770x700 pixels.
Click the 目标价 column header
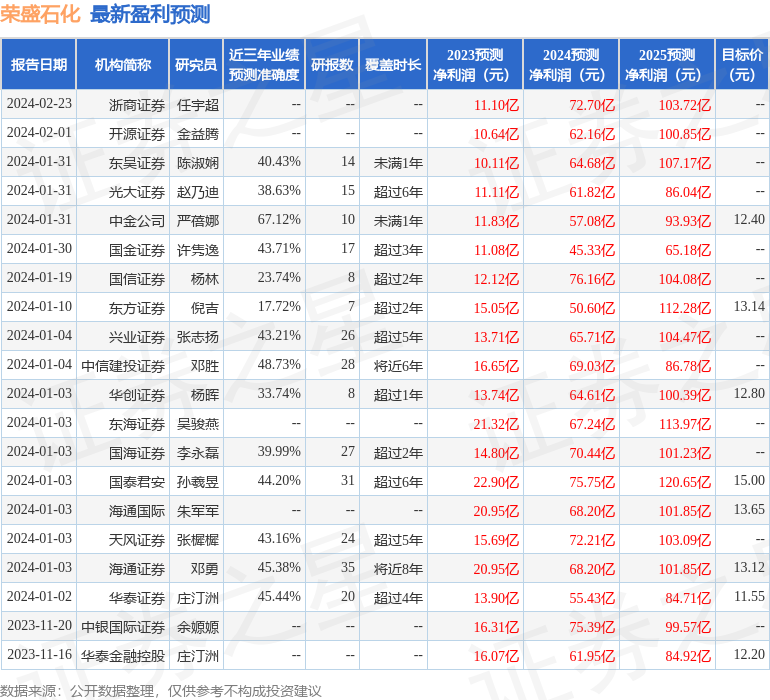pyautogui.click(x=742, y=64)
